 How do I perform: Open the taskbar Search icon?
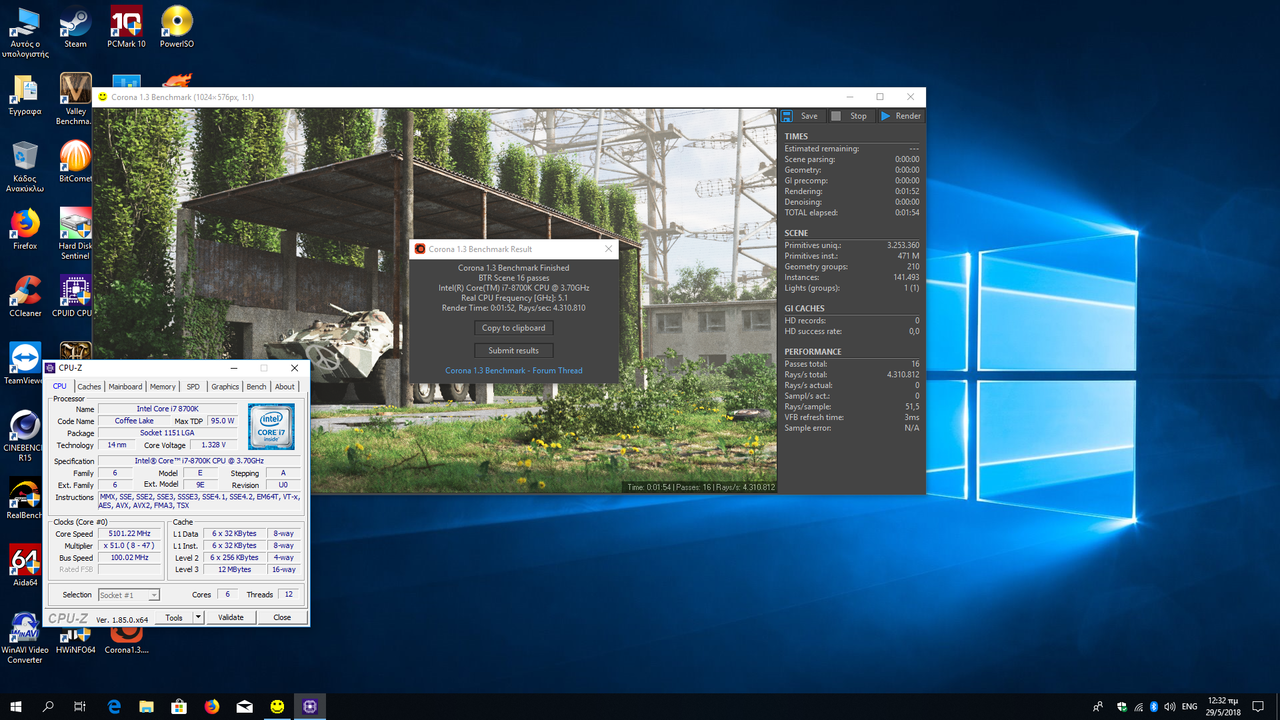[48, 706]
